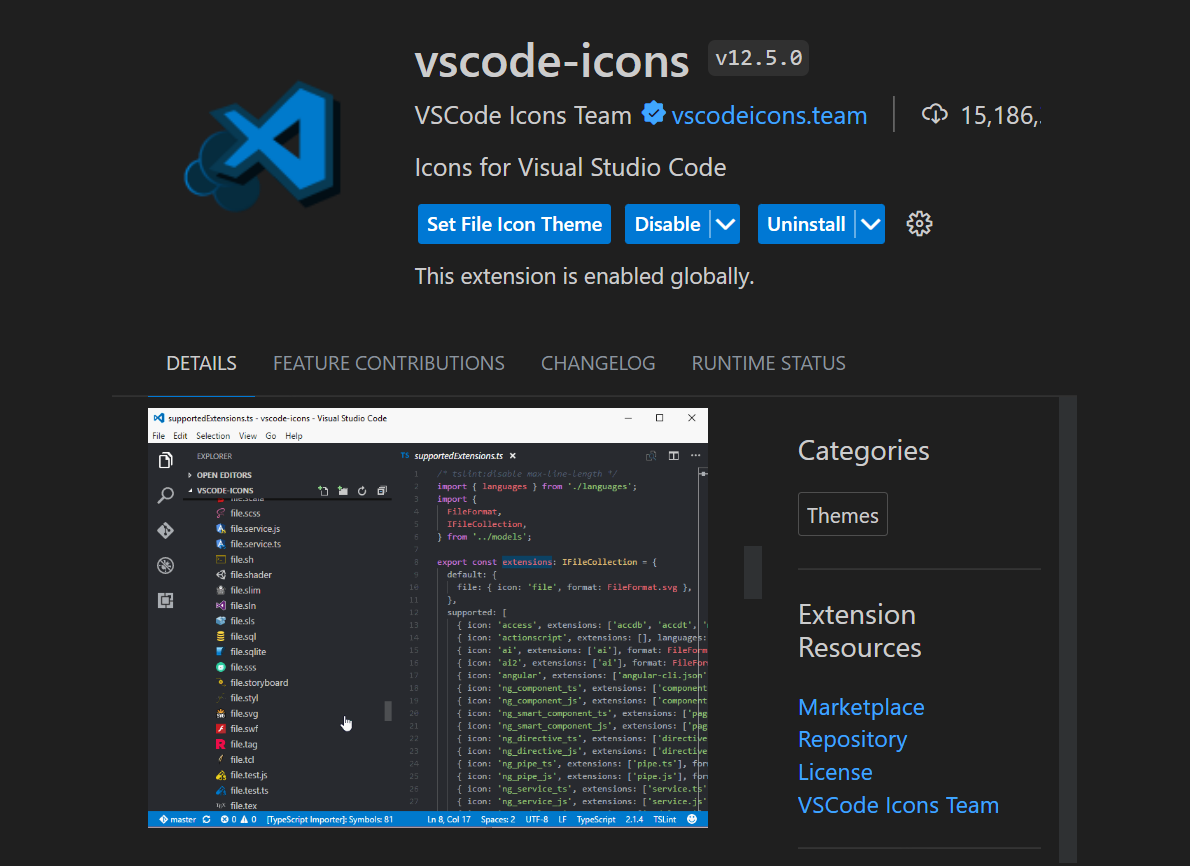Click Split Editor icon in preview screenshot

673,456
